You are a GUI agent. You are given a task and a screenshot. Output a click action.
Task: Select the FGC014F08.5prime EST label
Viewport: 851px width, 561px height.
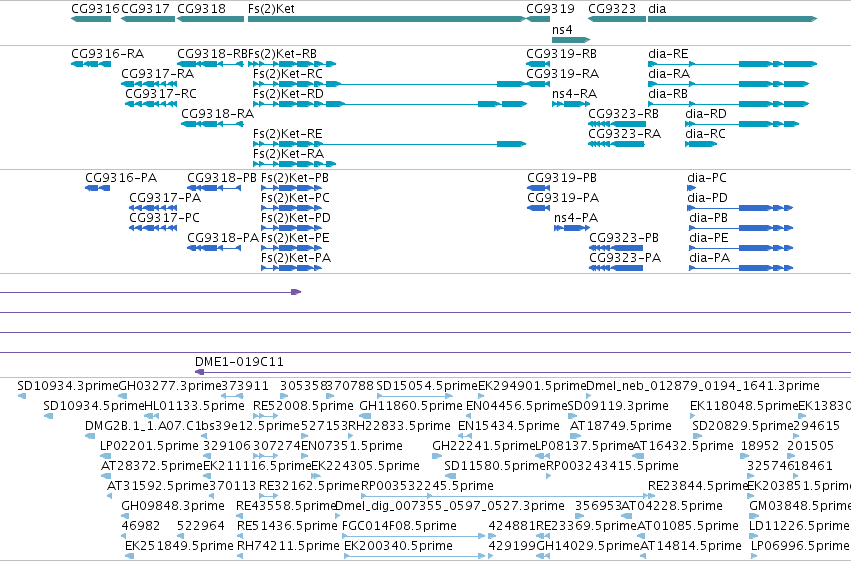tap(399, 527)
